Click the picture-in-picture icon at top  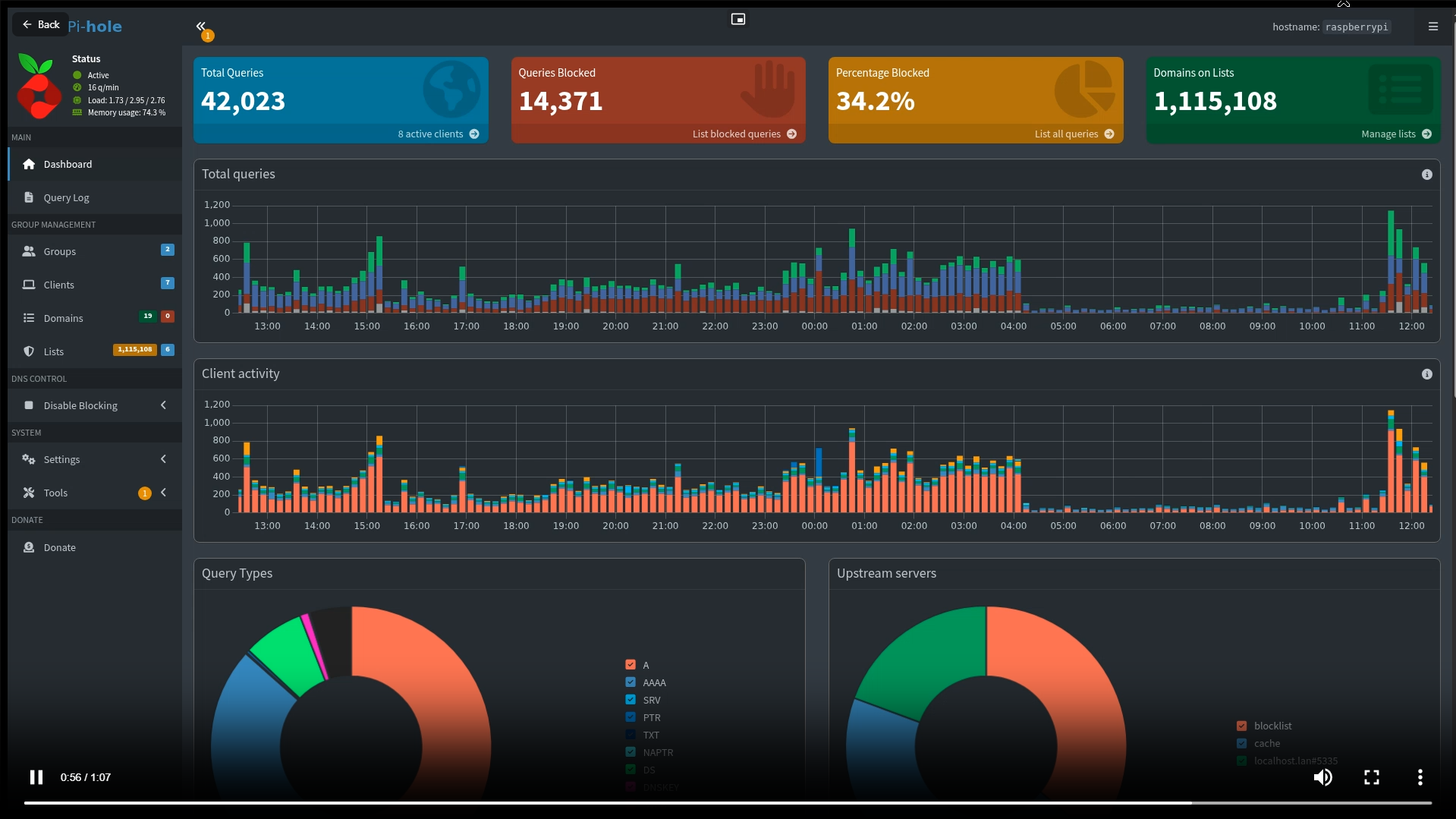point(737,19)
